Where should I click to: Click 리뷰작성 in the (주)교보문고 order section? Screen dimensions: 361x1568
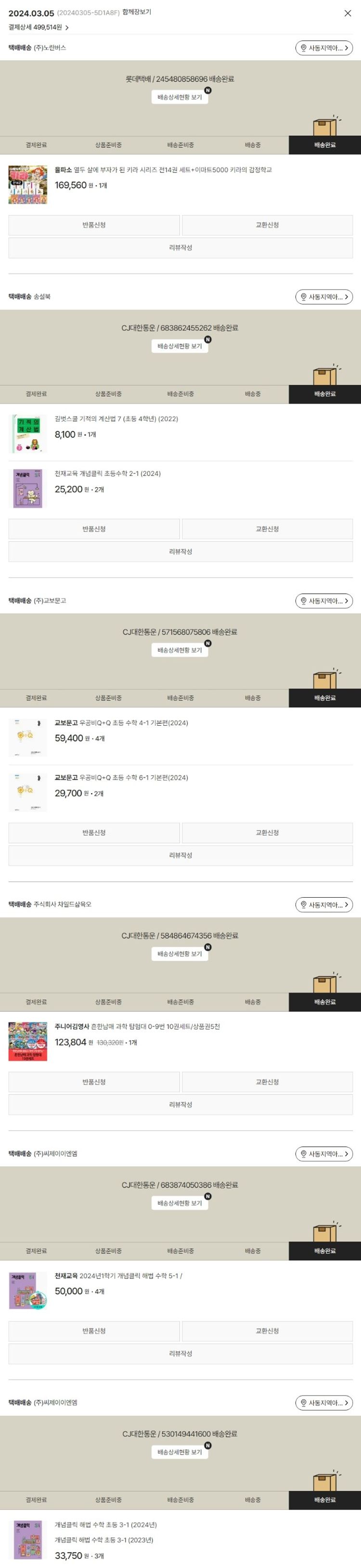click(180, 855)
